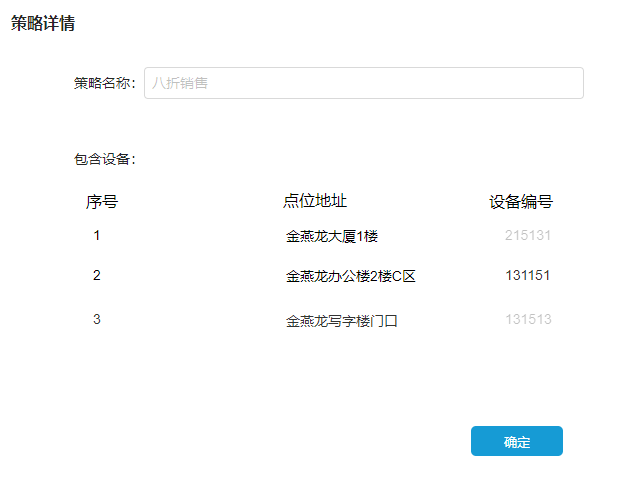
Task: Click the 确定 confirm button
Action: pyautogui.click(x=517, y=441)
